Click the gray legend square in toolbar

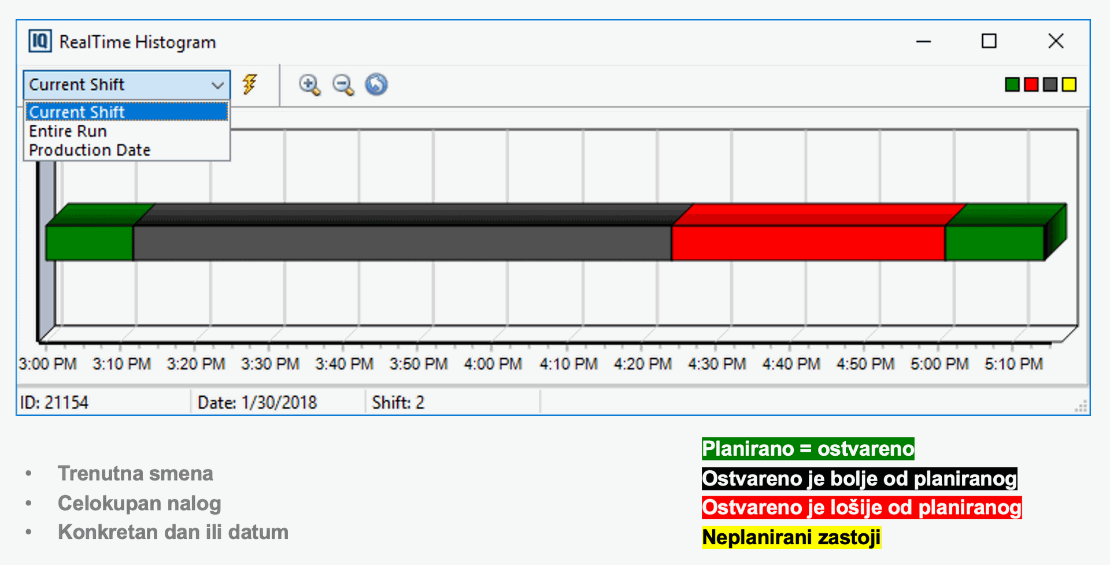[x=1050, y=85]
